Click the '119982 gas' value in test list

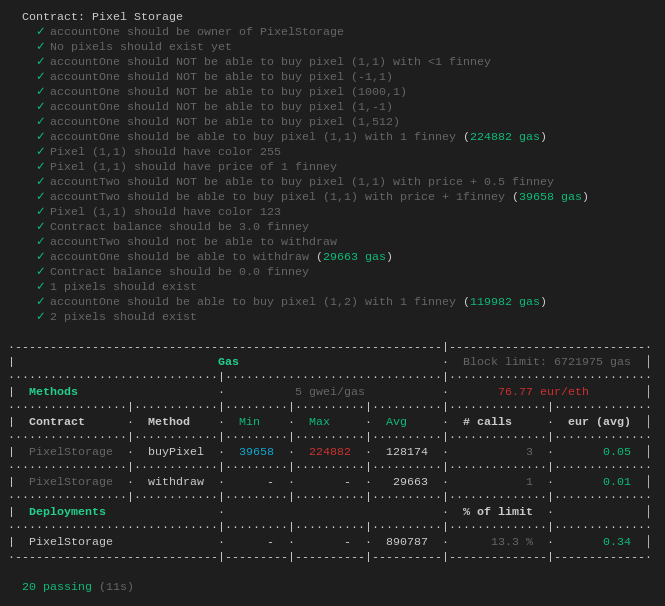pyautogui.click(x=505, y=302)
